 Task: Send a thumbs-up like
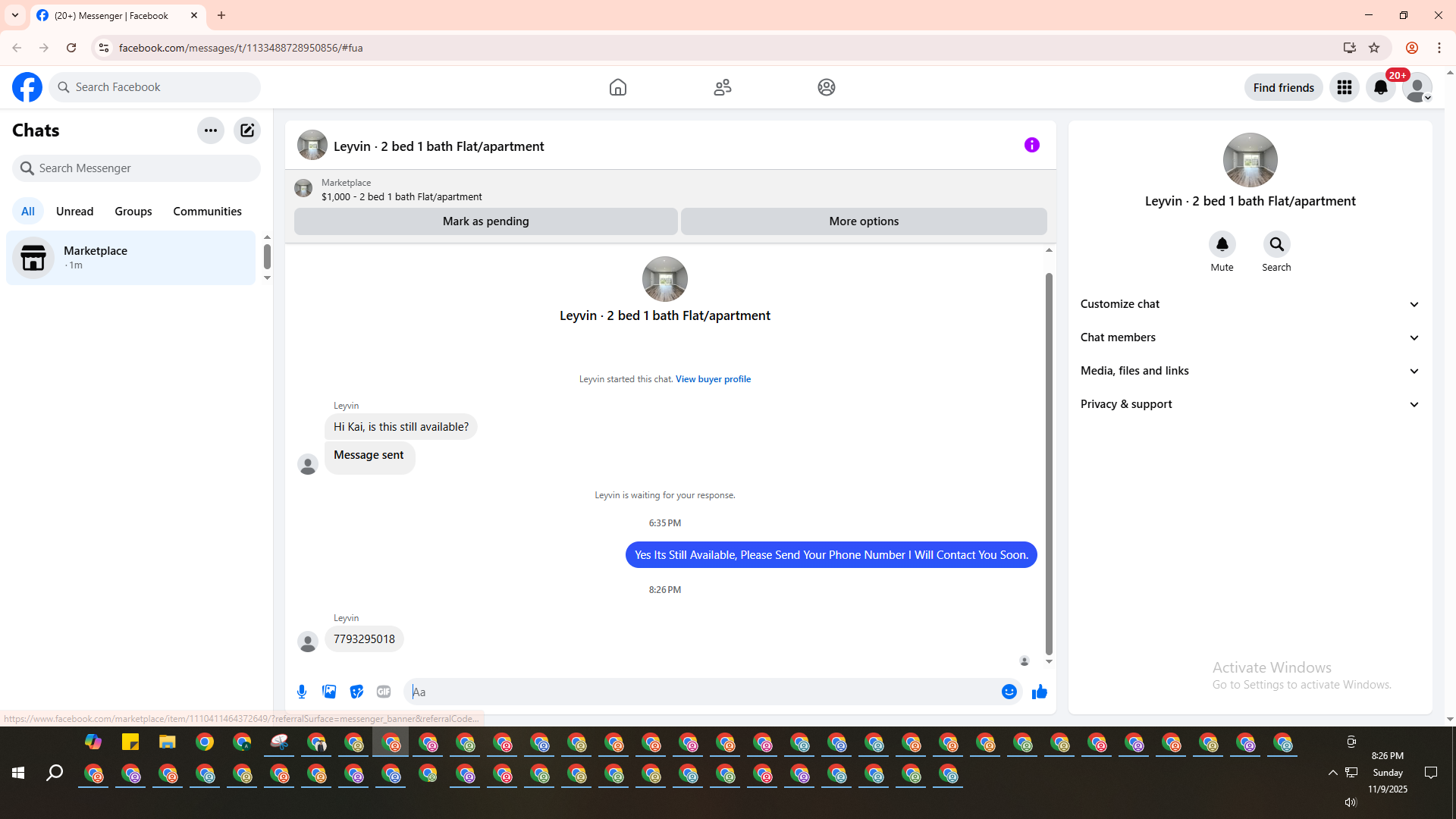tap(1040, 692)
